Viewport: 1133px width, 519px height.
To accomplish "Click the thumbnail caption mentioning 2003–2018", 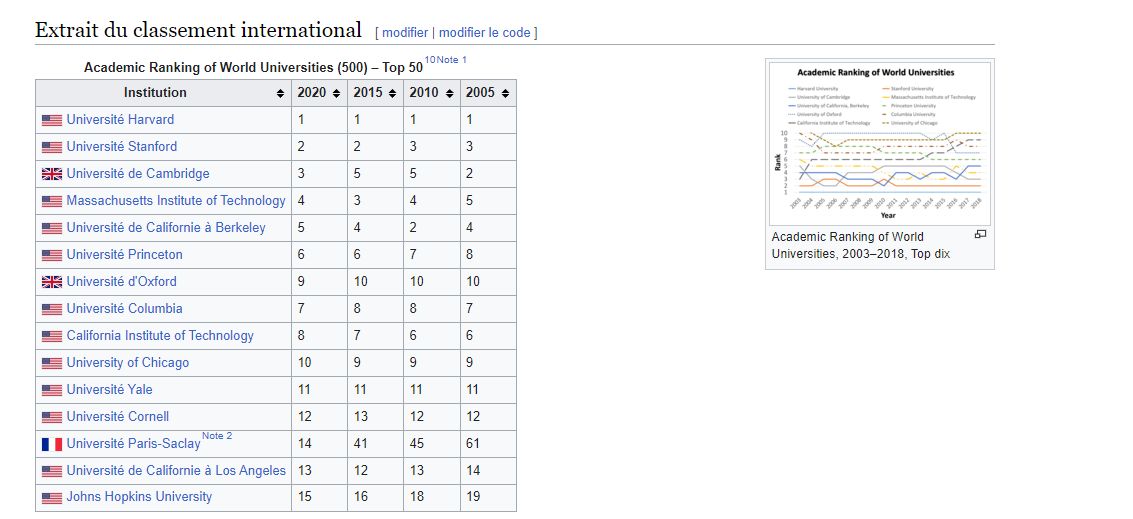I will (861, 245).
